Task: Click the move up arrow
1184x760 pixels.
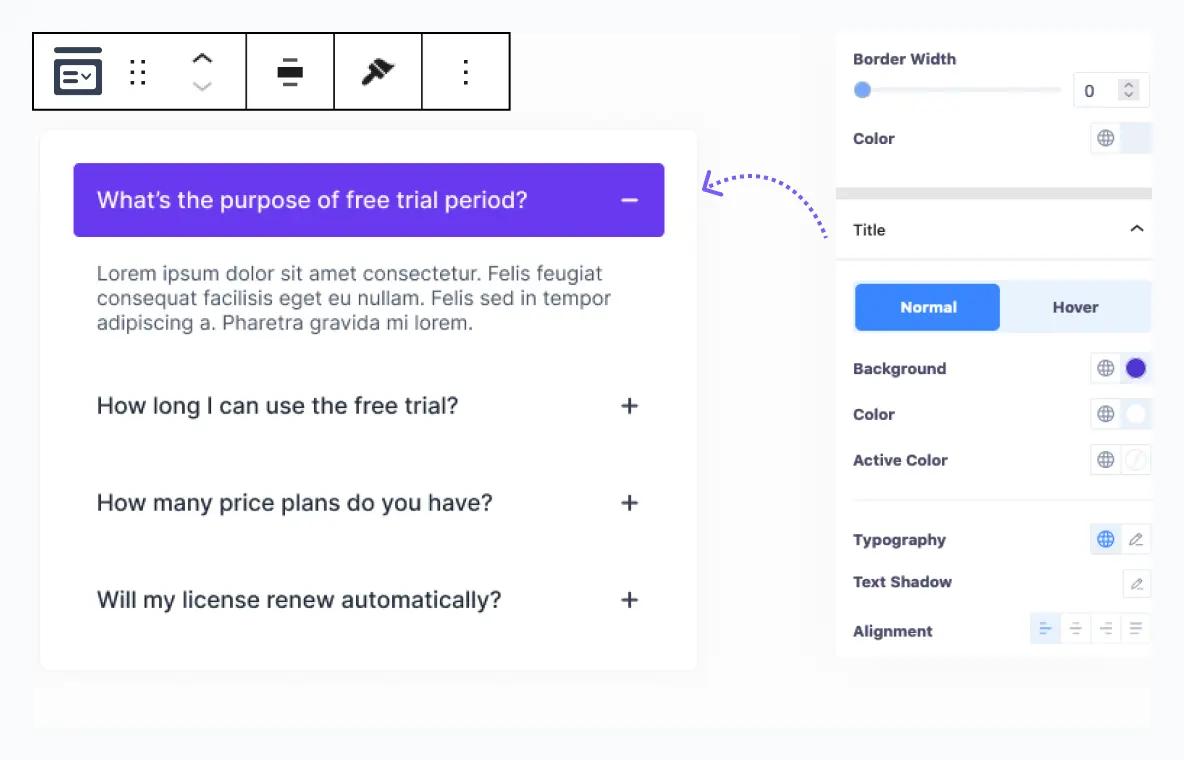Action: pos(202,59)
